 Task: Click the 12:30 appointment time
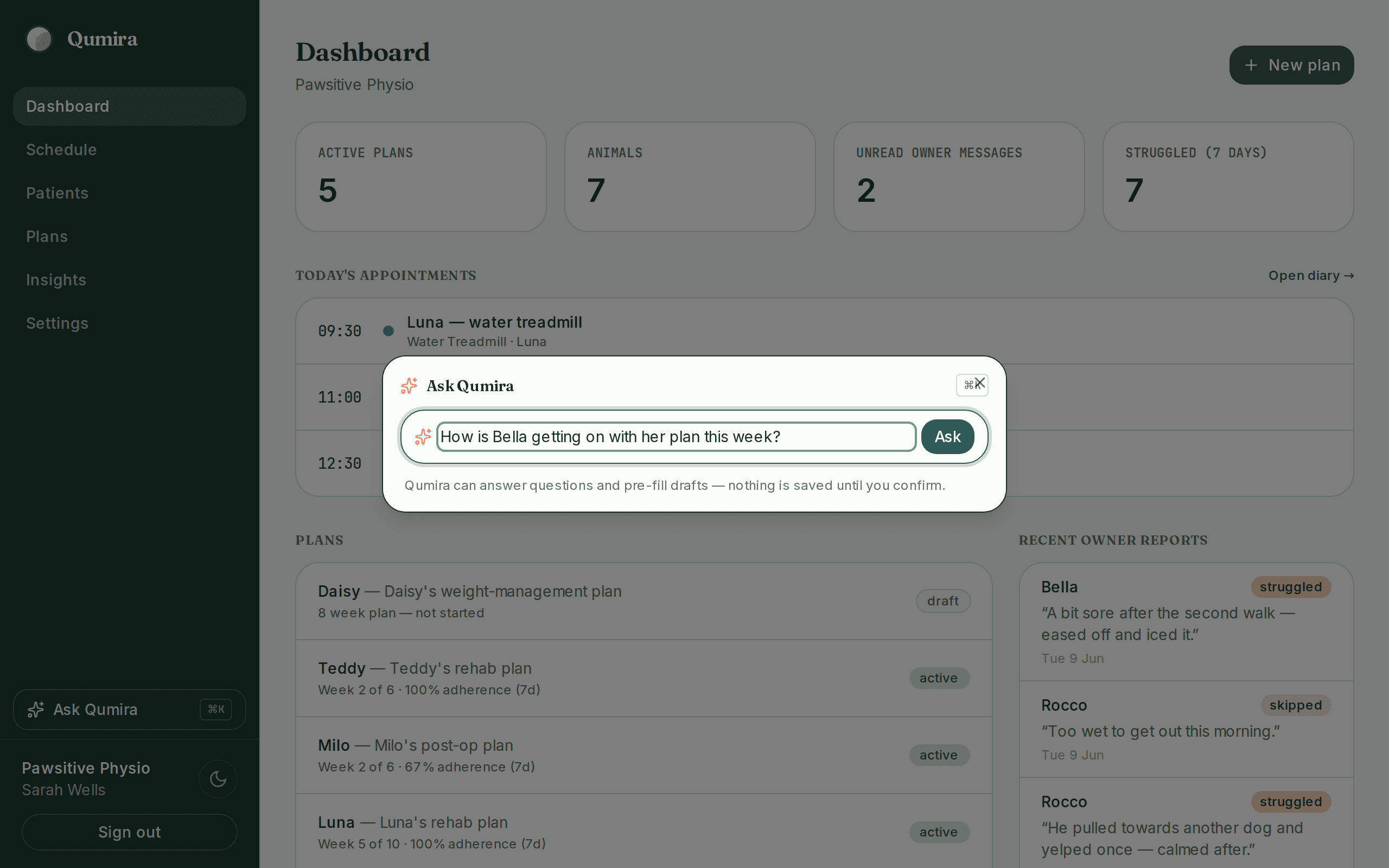point(340,463)
